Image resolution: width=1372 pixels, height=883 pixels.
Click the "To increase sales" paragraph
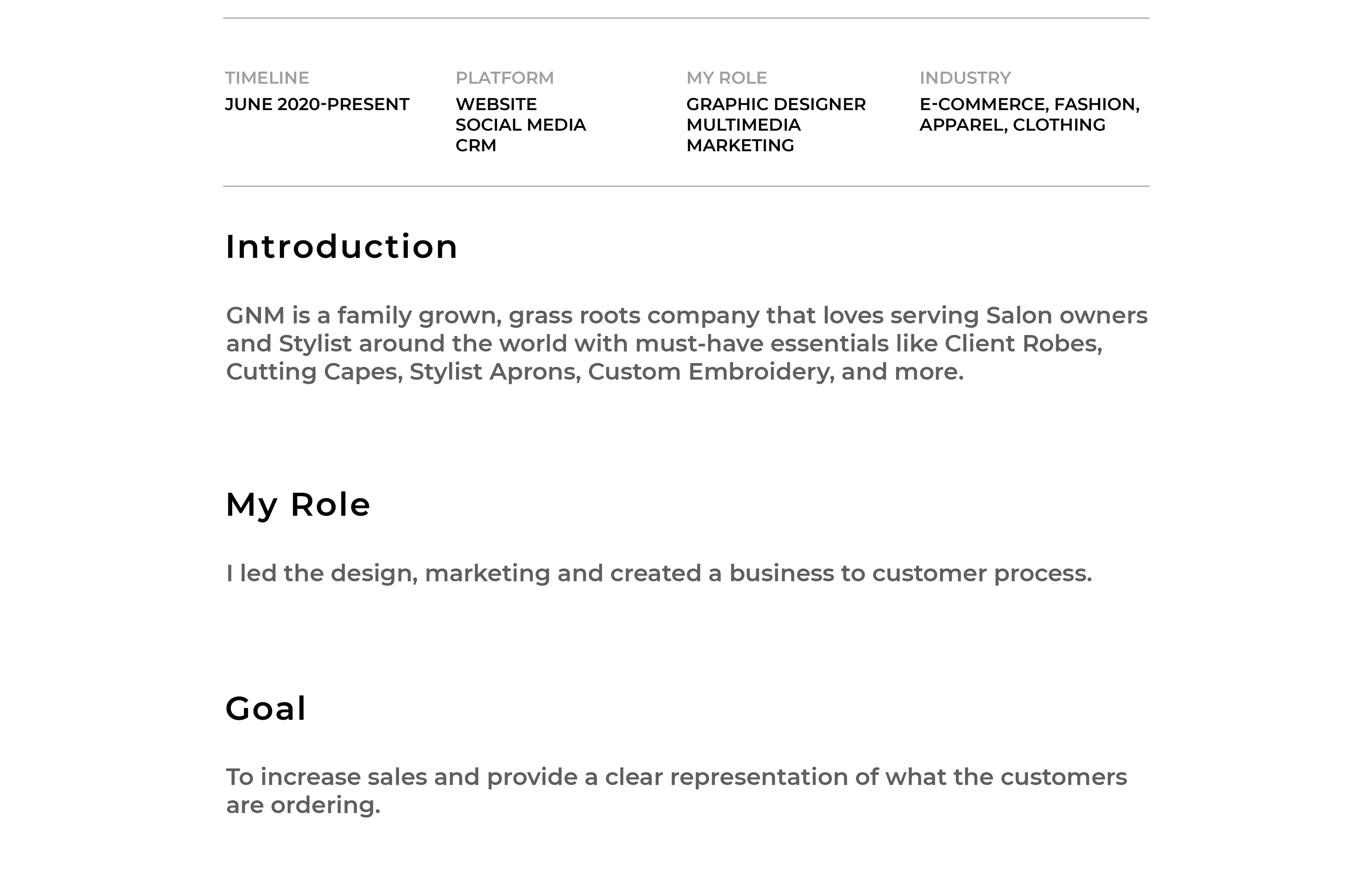[676, 778]
